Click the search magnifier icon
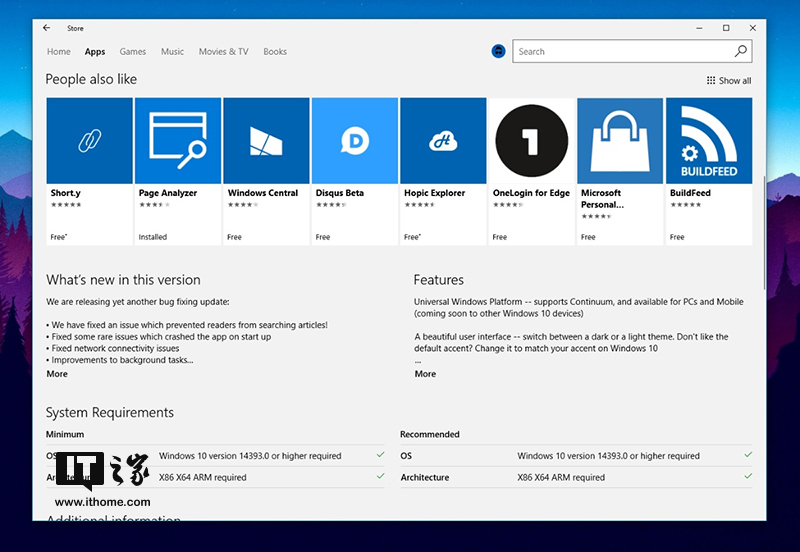This screenshot has height=552, width=800. pyautogui.click(x=740, y=51)
